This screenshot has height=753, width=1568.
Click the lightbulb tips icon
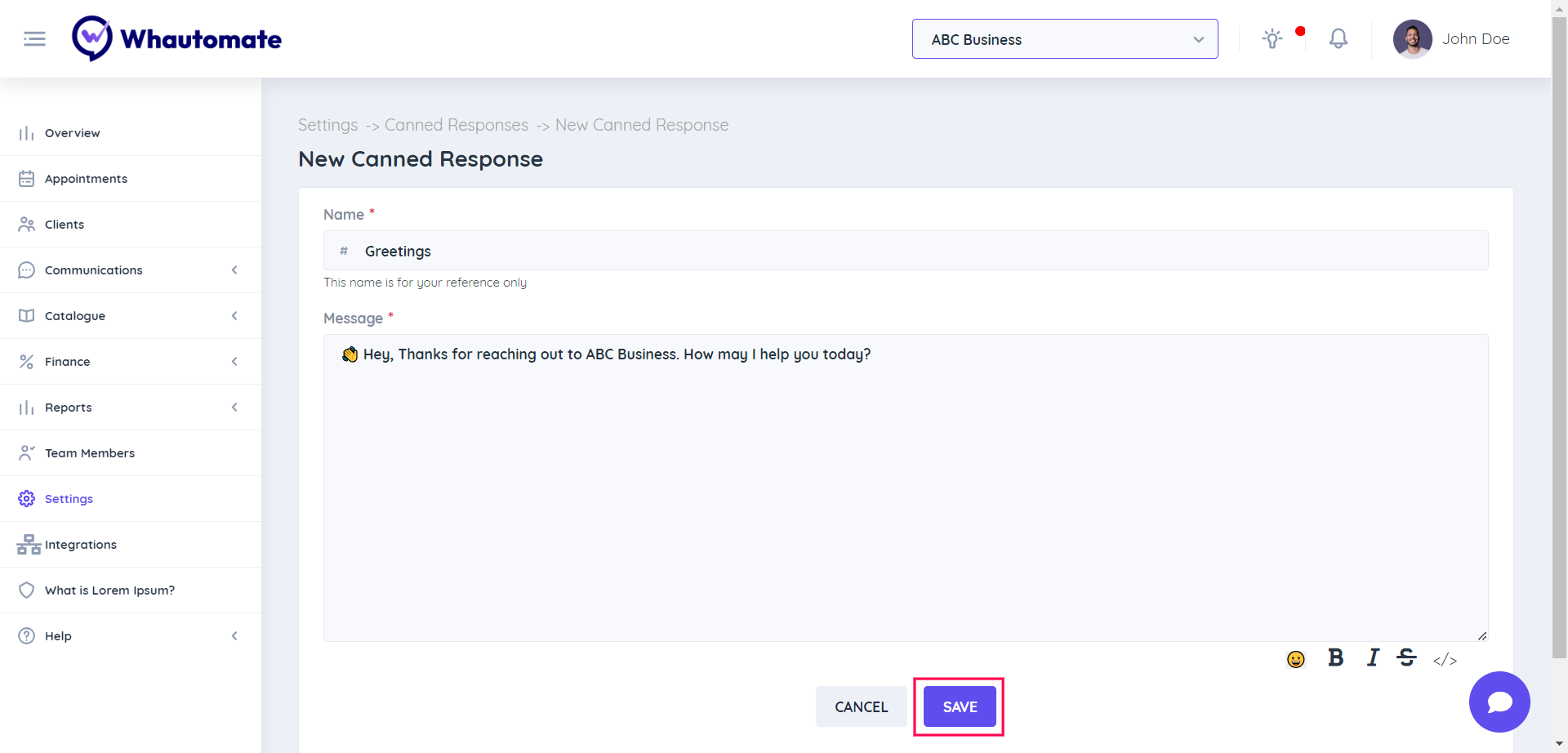(1272, 38)
